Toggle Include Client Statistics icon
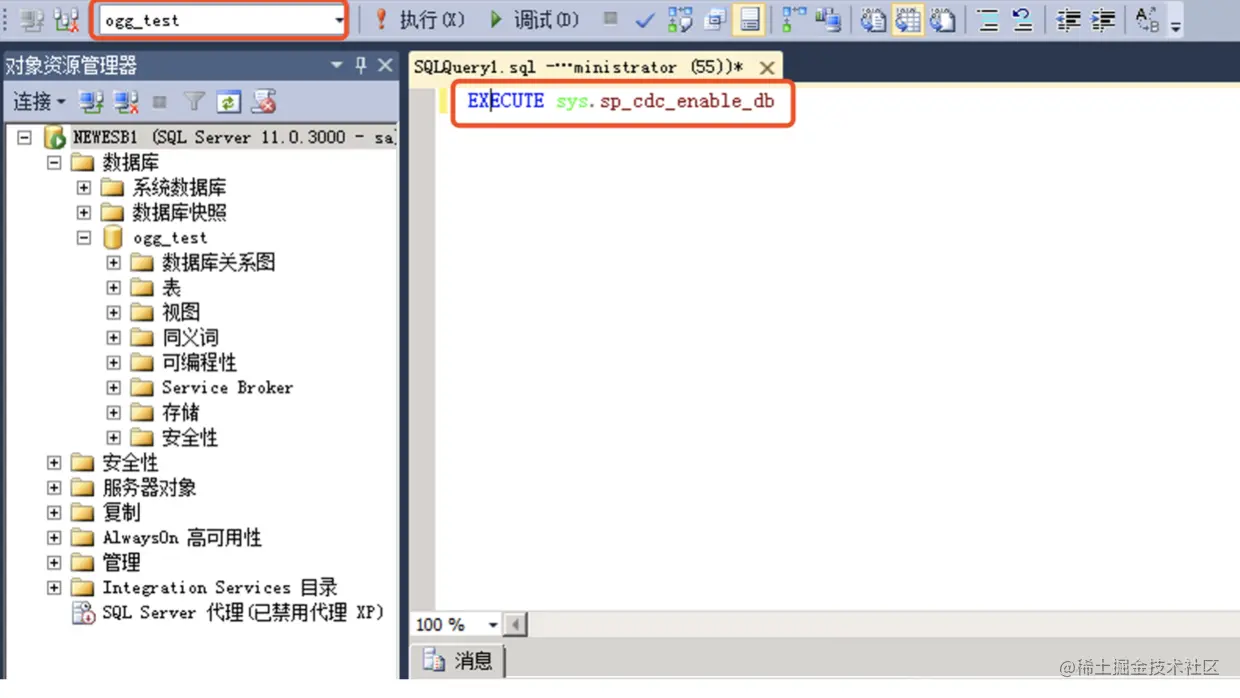The height and width of the screenshot is (698, 1240). pyautogui.click(x=828, y=20)
